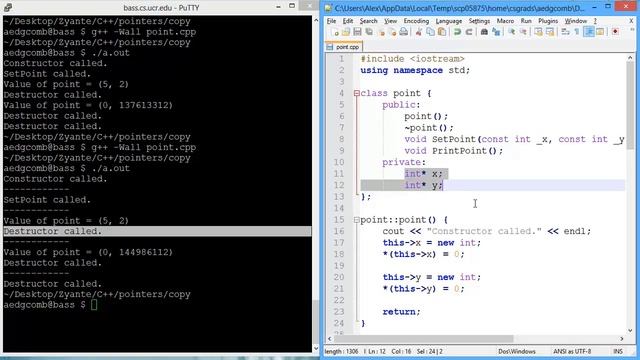Click highlighted 'Destructor called.' line in PuTTY
The width and height of the screenshot is (640, 360).
tap(157, 231)
